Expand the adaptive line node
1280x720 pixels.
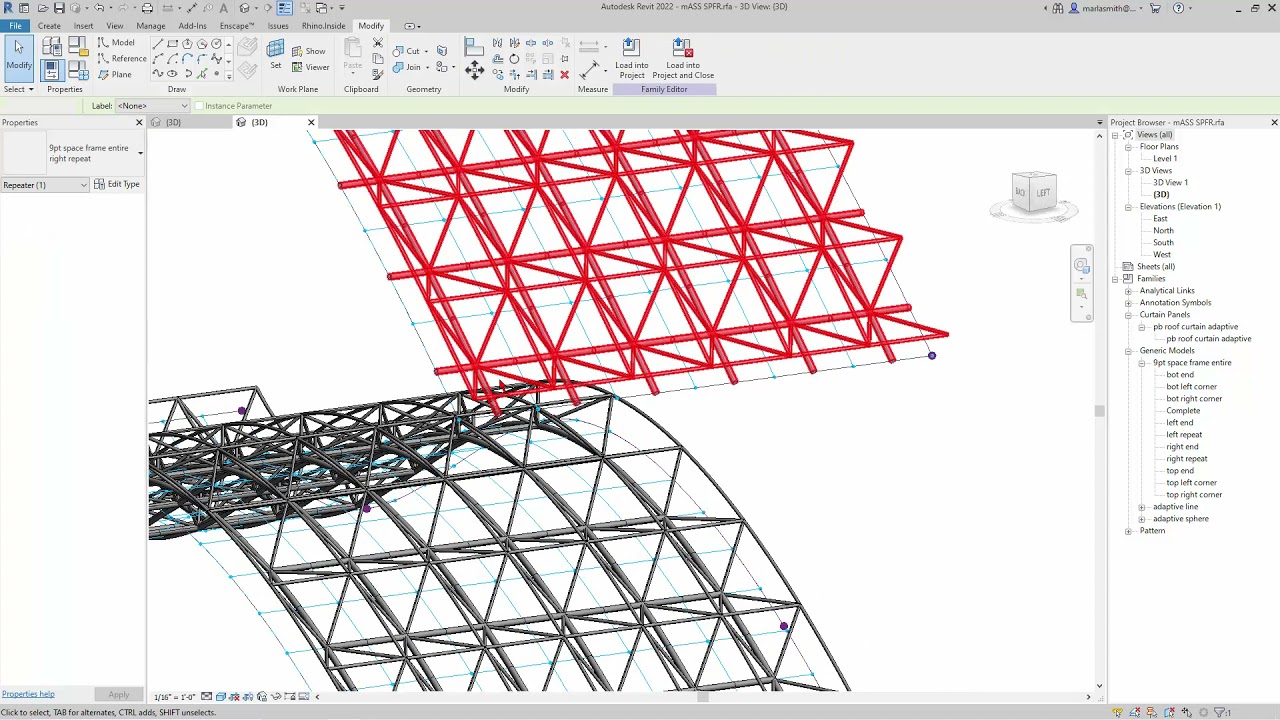pyautogui.click(x=1142, y=507)
